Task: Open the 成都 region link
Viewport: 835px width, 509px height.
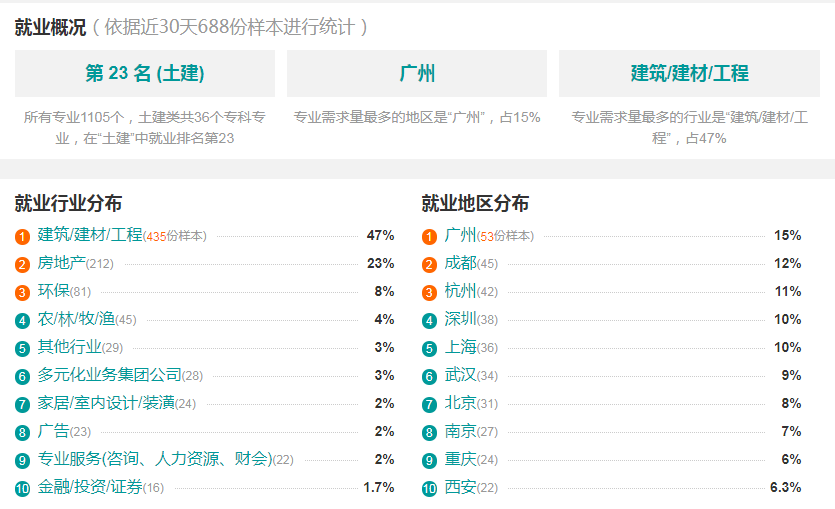Action: click(461, 263)
